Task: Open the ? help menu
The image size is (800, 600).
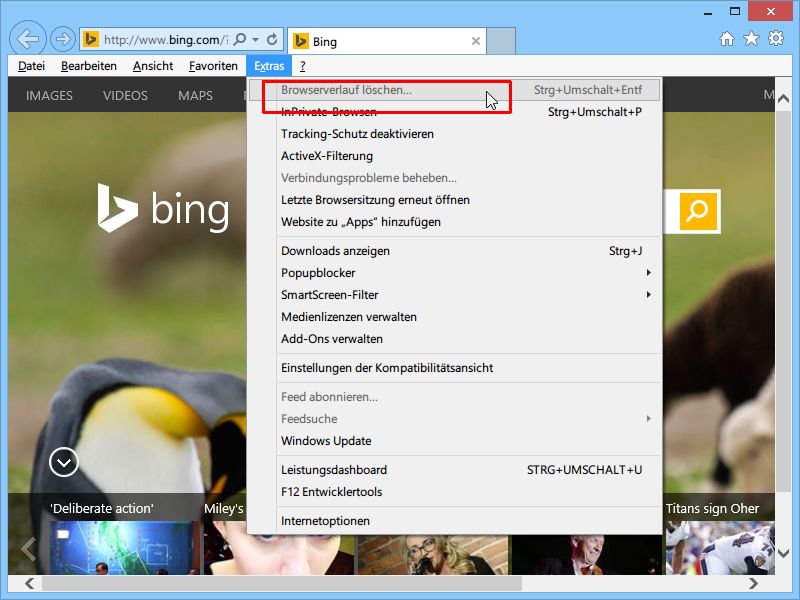Action: (x=303, y=66)
